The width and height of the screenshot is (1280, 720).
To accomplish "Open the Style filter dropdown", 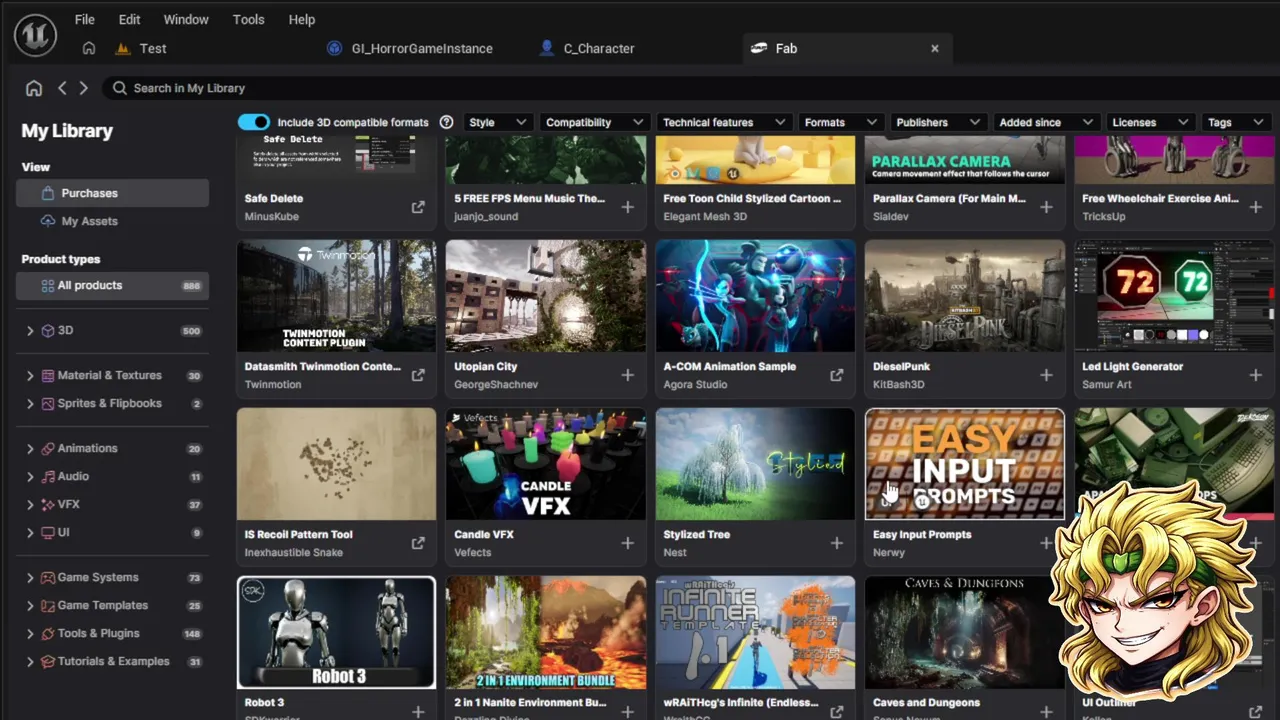I will [x=498, y=122].
